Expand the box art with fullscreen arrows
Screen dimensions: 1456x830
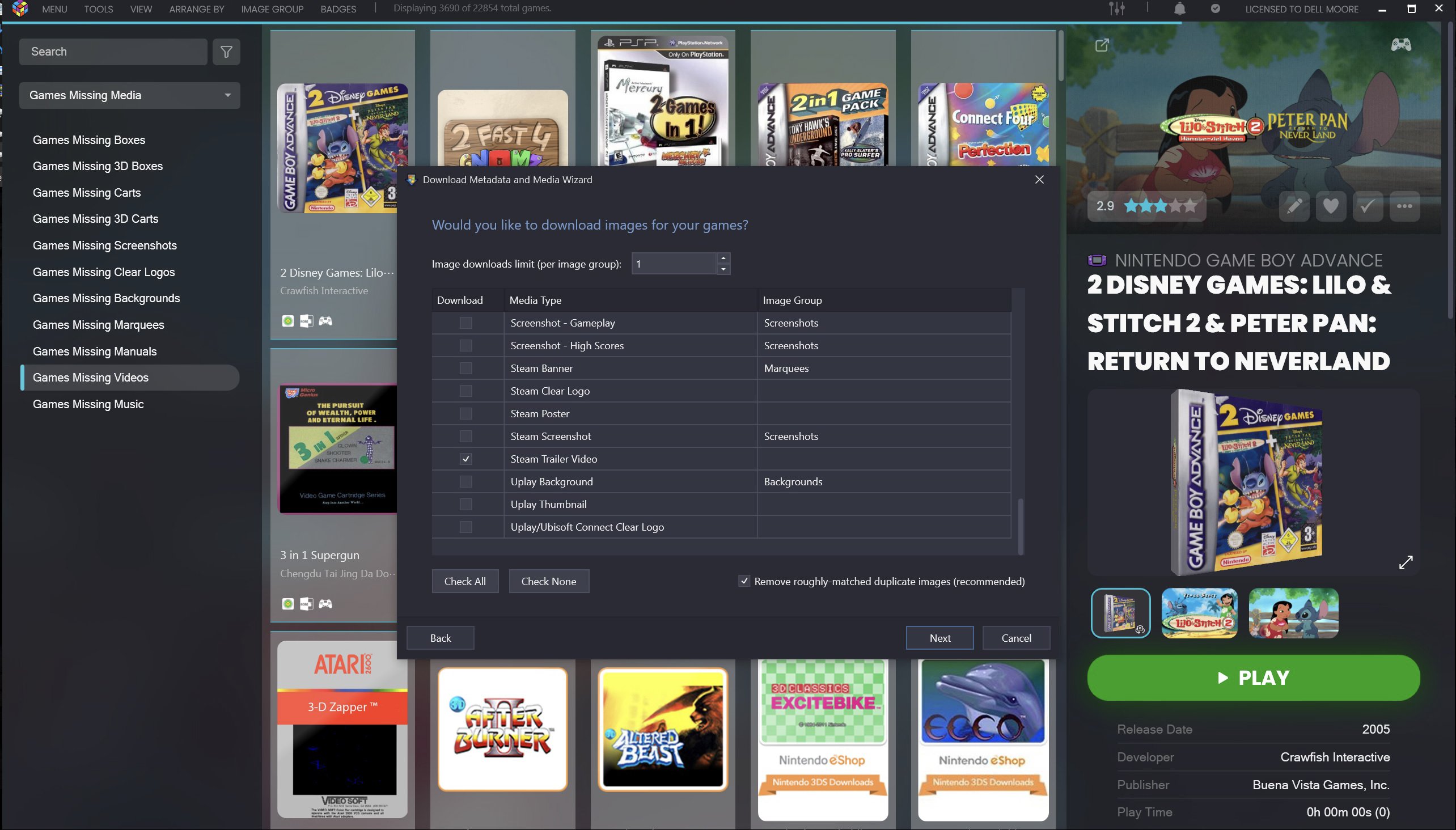1406,562
